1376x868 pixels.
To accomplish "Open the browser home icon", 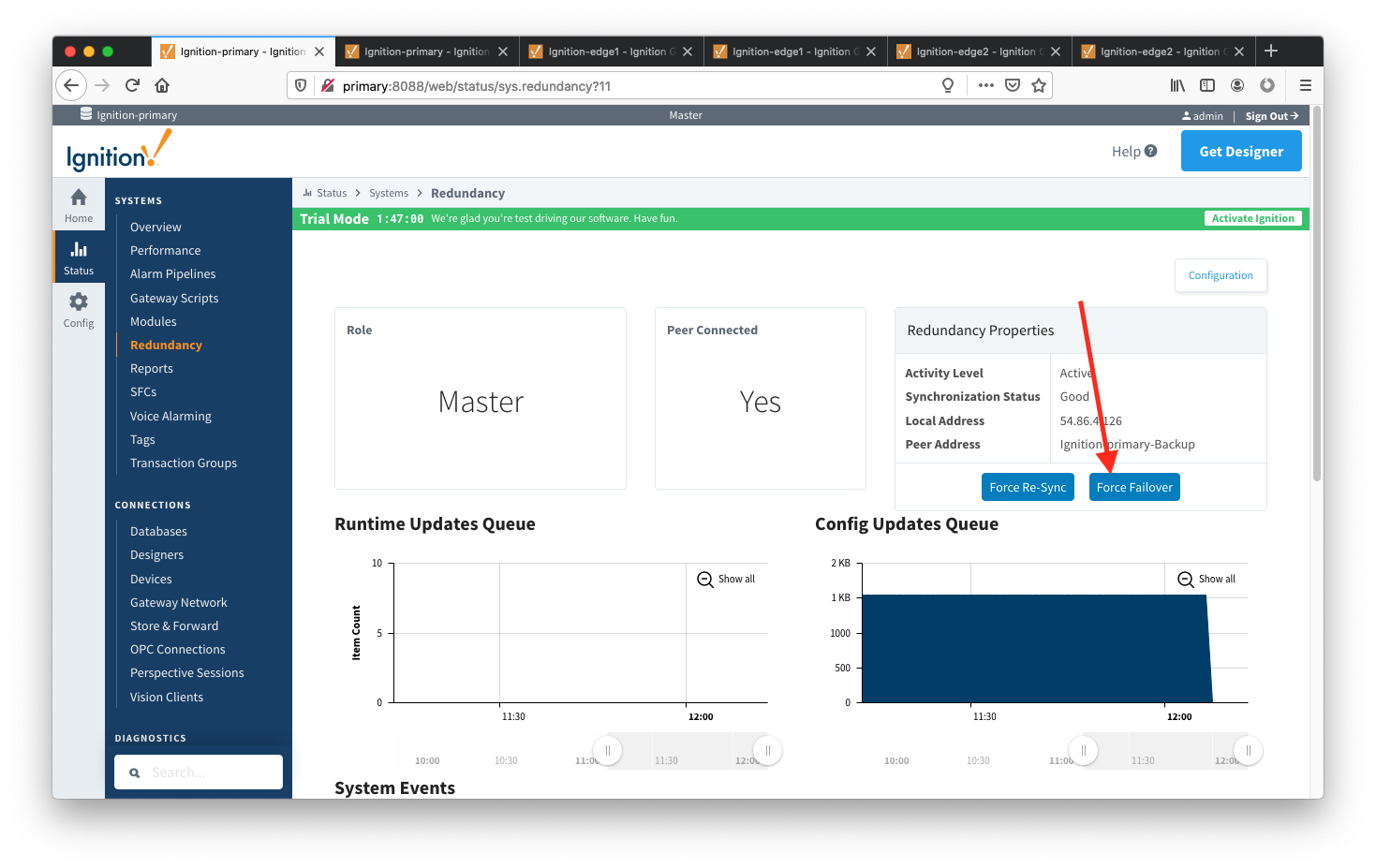I will (x=162, y=85).
